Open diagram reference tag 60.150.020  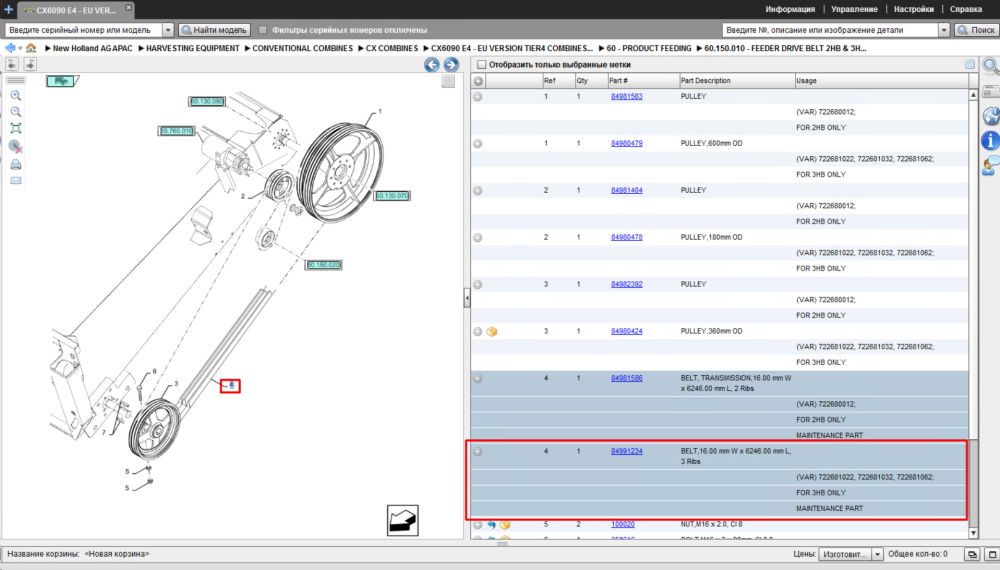point(324,265)
